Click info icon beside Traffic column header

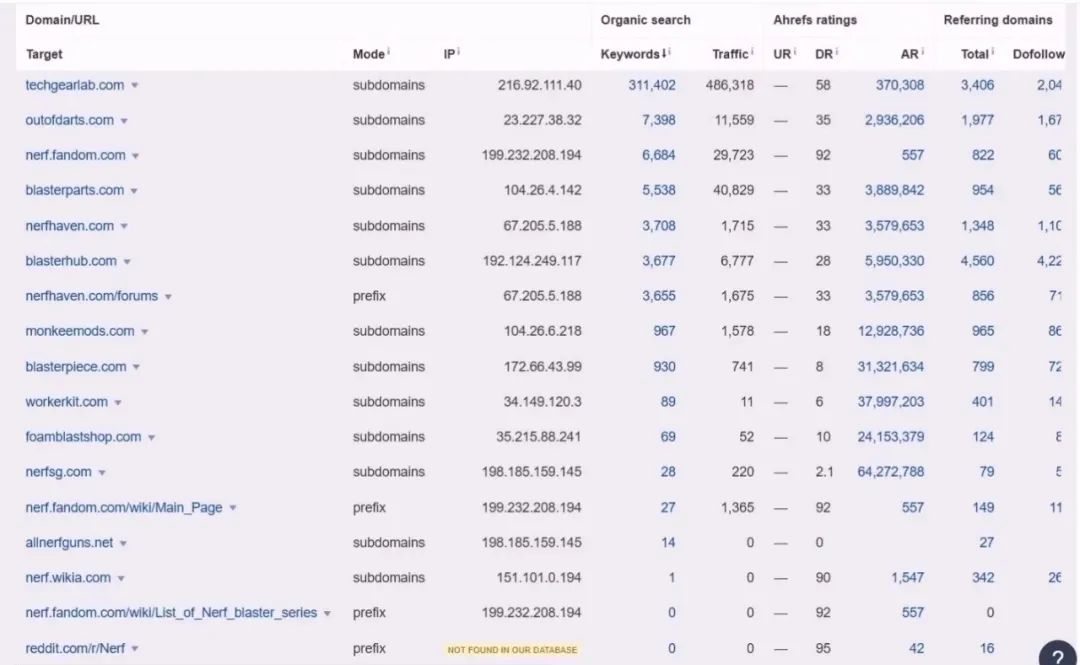pos(752,53)
